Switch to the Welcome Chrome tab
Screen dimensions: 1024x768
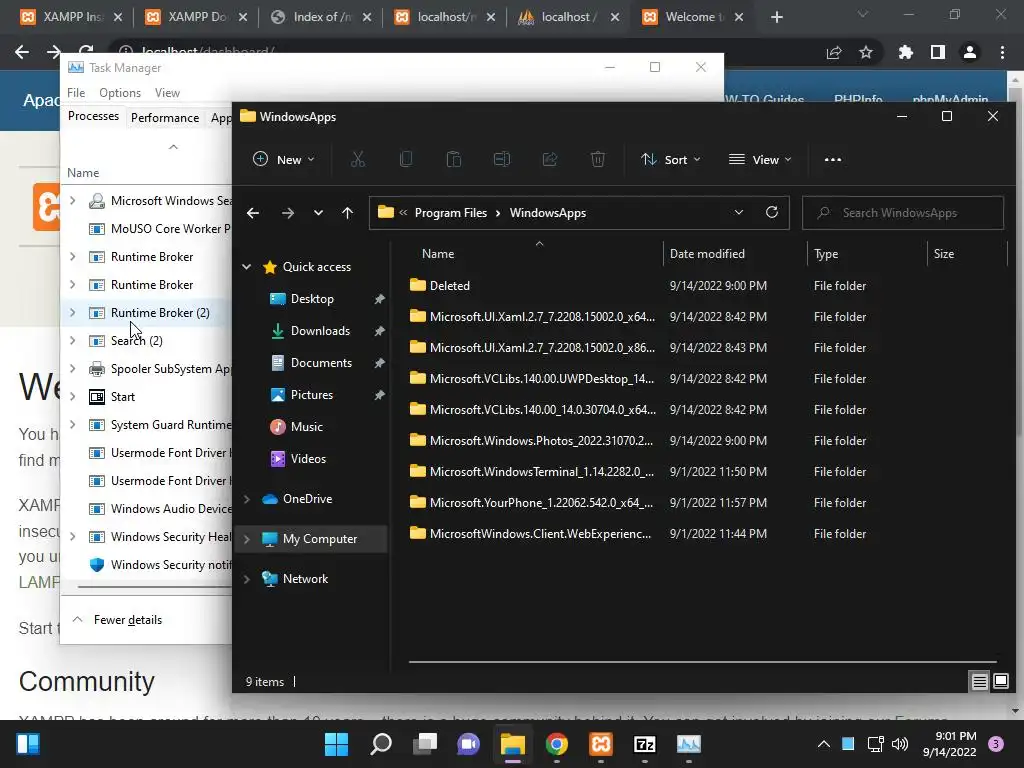pyautogui.click(x=692, y=17)
